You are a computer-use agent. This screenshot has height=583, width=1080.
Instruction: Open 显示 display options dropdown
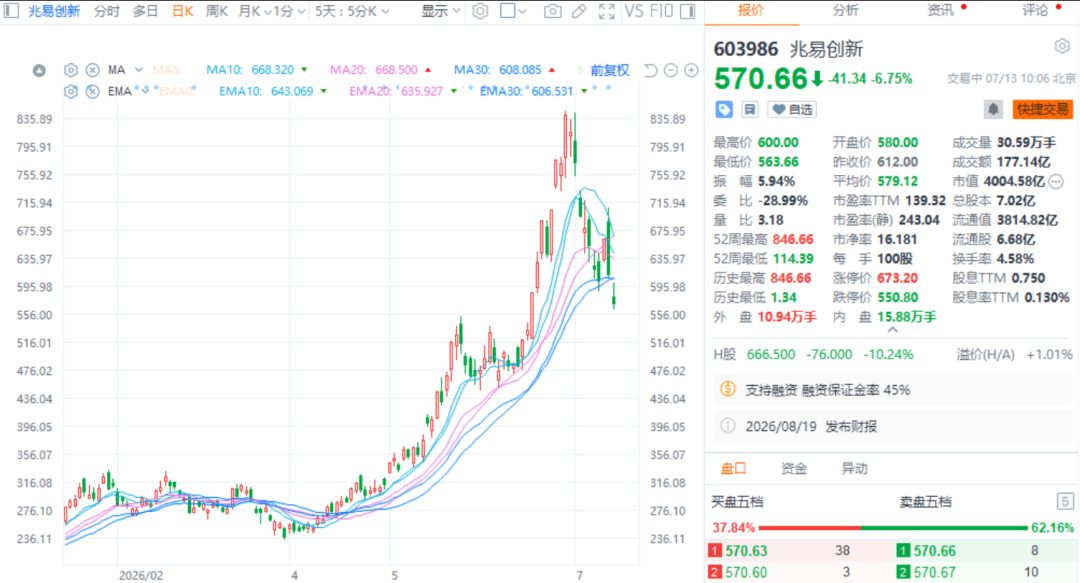click(441, 11)
